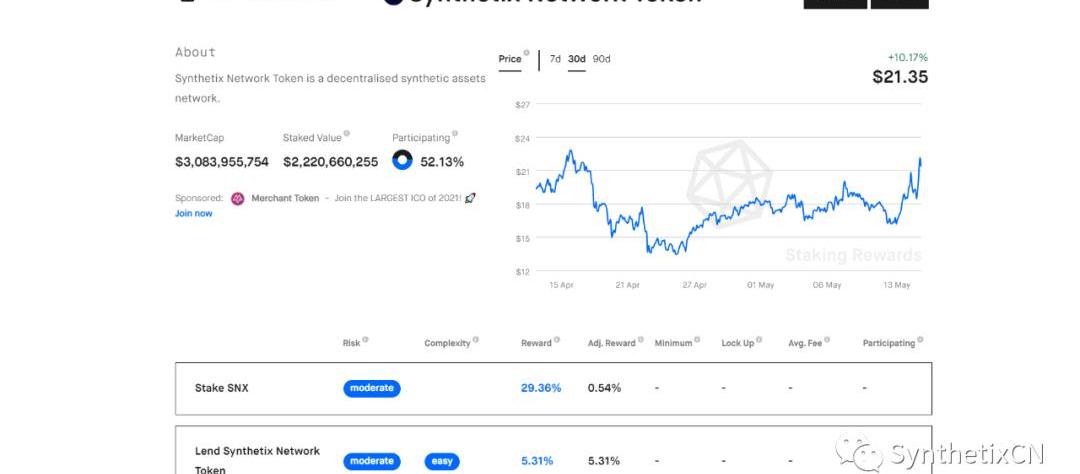Open the Join now sponsored link
The image size is (1080, 474).
click(194, 214)
